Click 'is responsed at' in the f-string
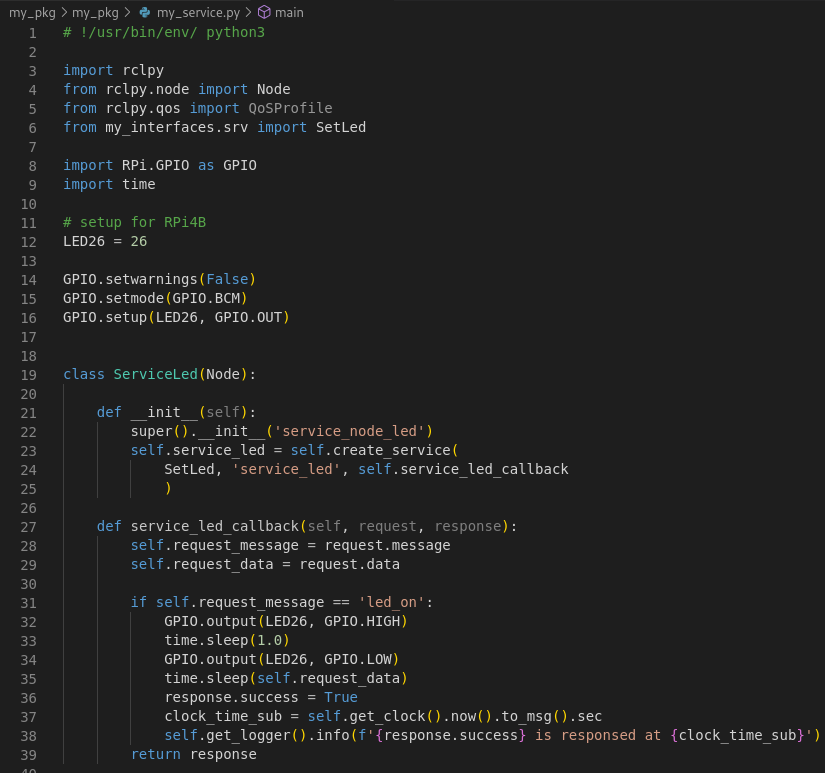 tap(598, 735)
